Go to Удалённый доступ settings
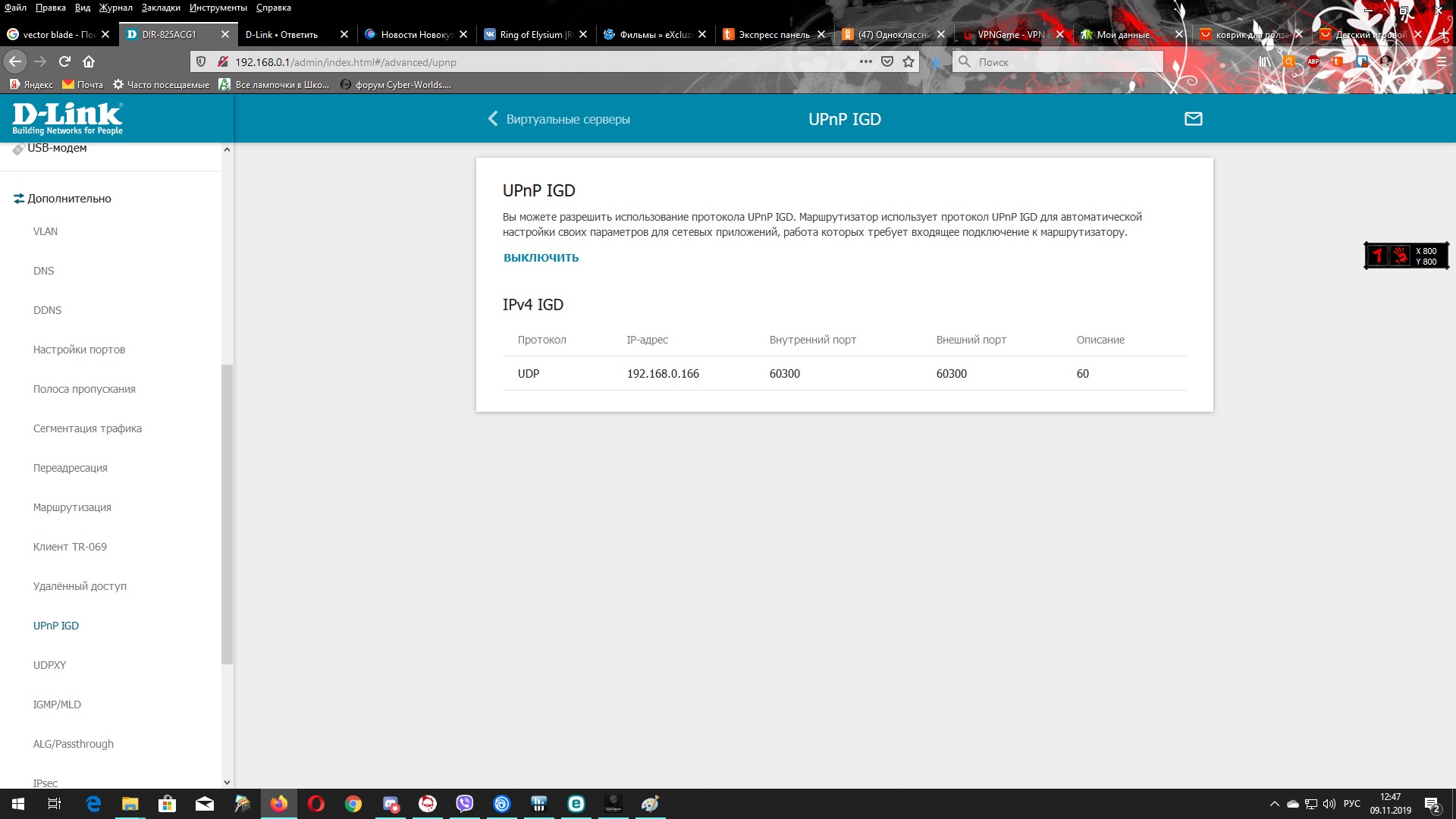1456x819 pixels. [x=80, y=586]
